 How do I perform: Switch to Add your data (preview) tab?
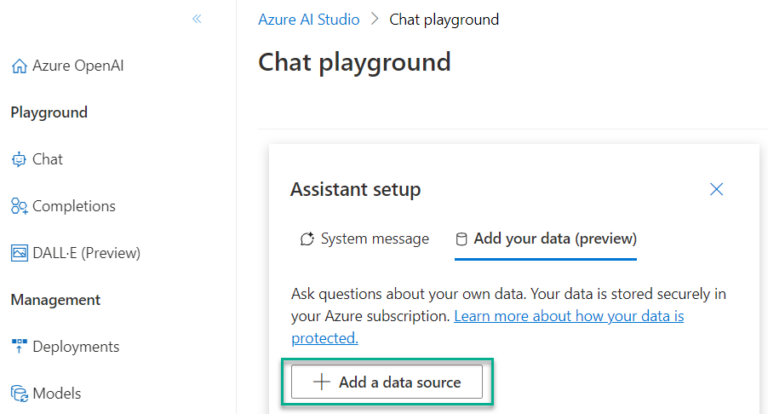coord(555,239)
